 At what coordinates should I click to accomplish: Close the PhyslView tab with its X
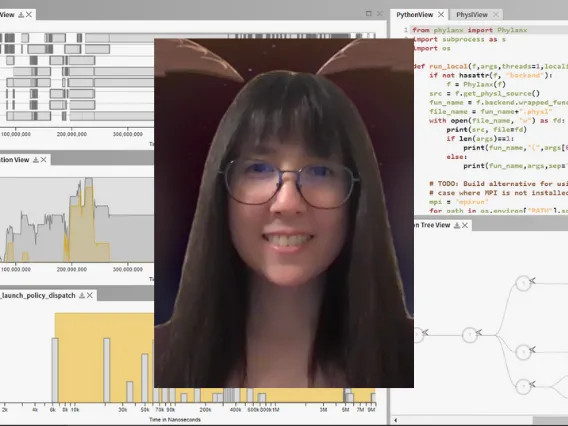(496, 15)
